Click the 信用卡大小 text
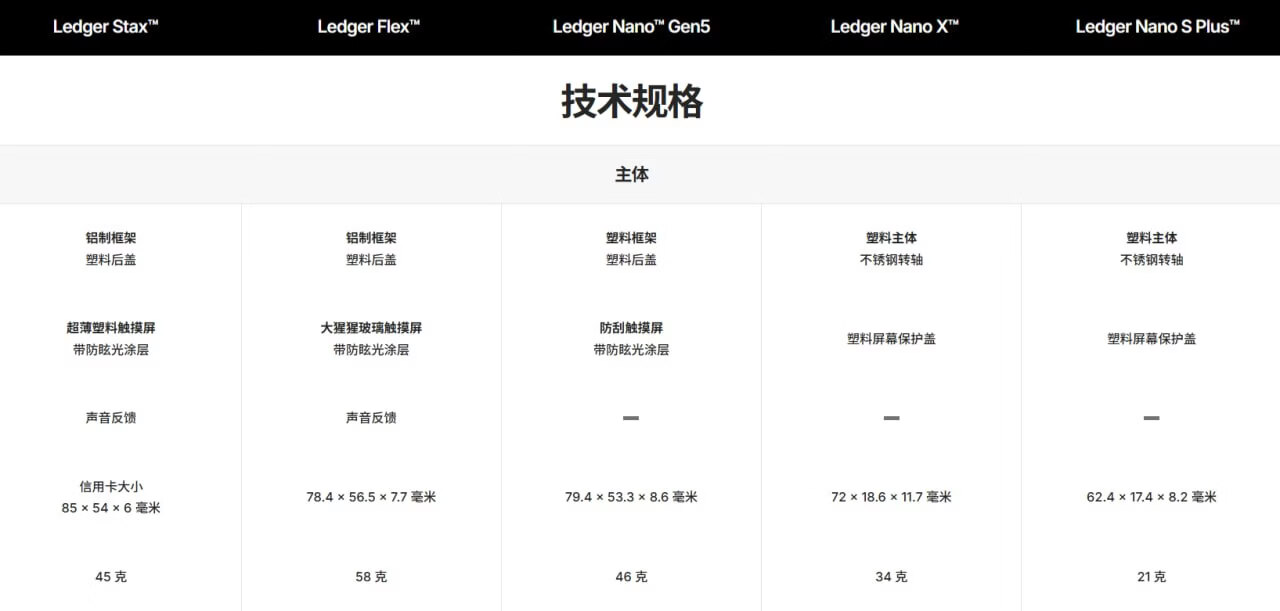This screenshot has height=611, width=1280. pos(111,487)
